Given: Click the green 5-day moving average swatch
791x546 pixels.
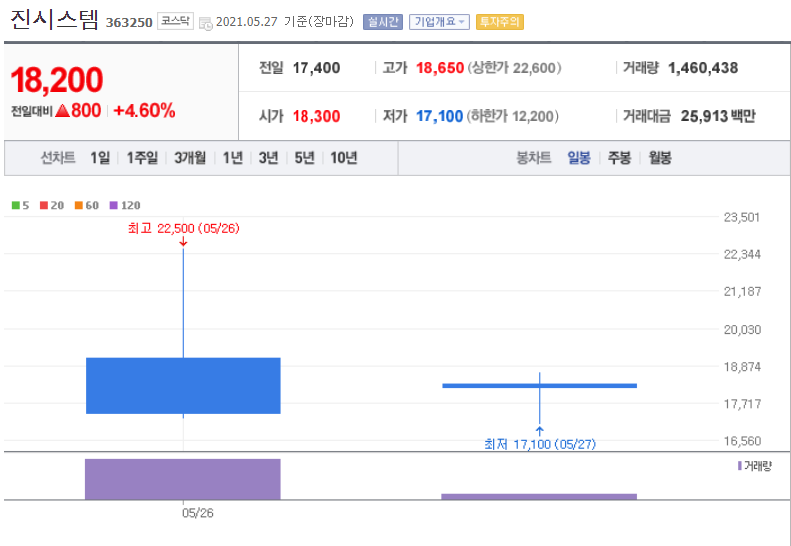Looking at the screenshot, I should point(16,205).
